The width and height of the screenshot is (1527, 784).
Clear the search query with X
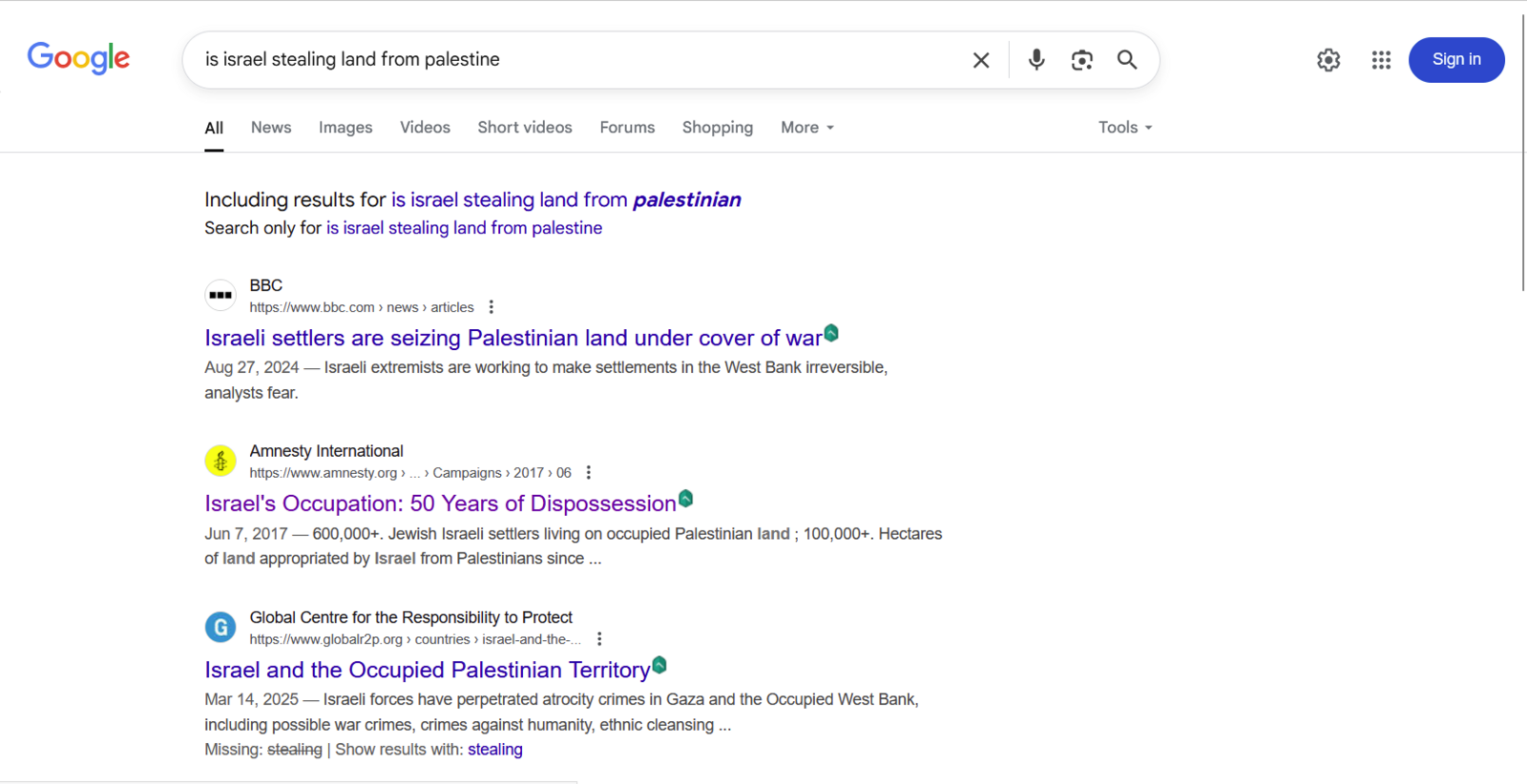pyautogui.click(x=981, y=60)
